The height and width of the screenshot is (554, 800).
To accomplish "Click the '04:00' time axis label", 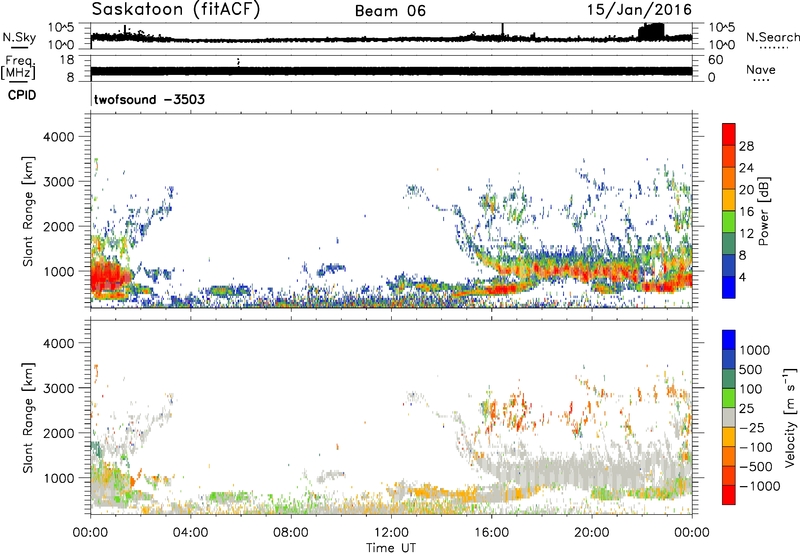I will tap(190, 532).
